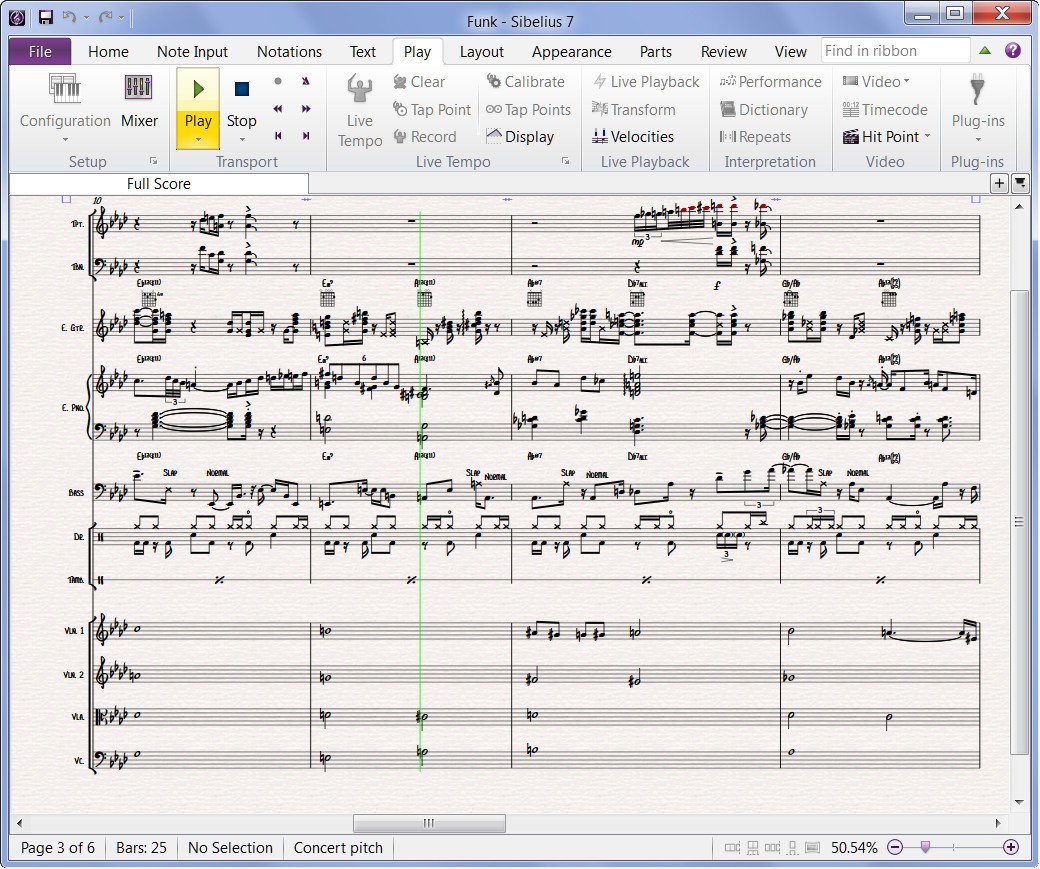Open the Playback Configuration icon

(x=65, y=89)
